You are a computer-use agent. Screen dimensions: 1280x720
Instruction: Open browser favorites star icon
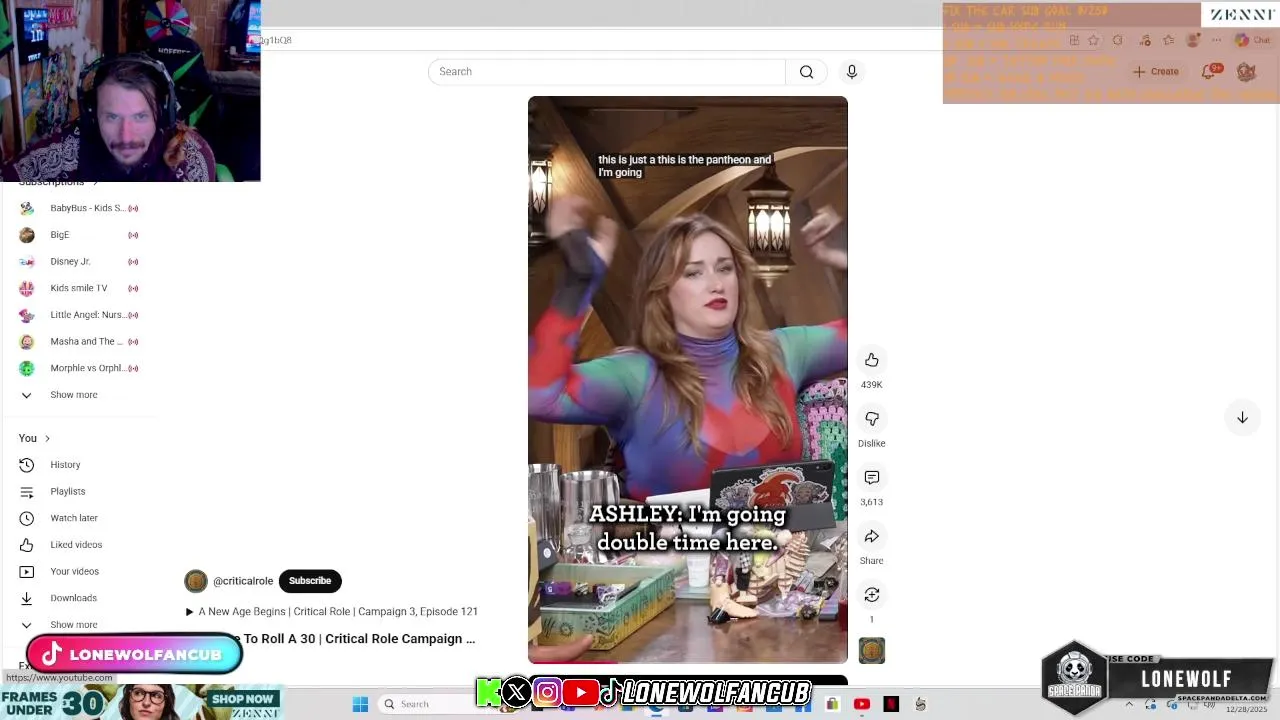1093,41
